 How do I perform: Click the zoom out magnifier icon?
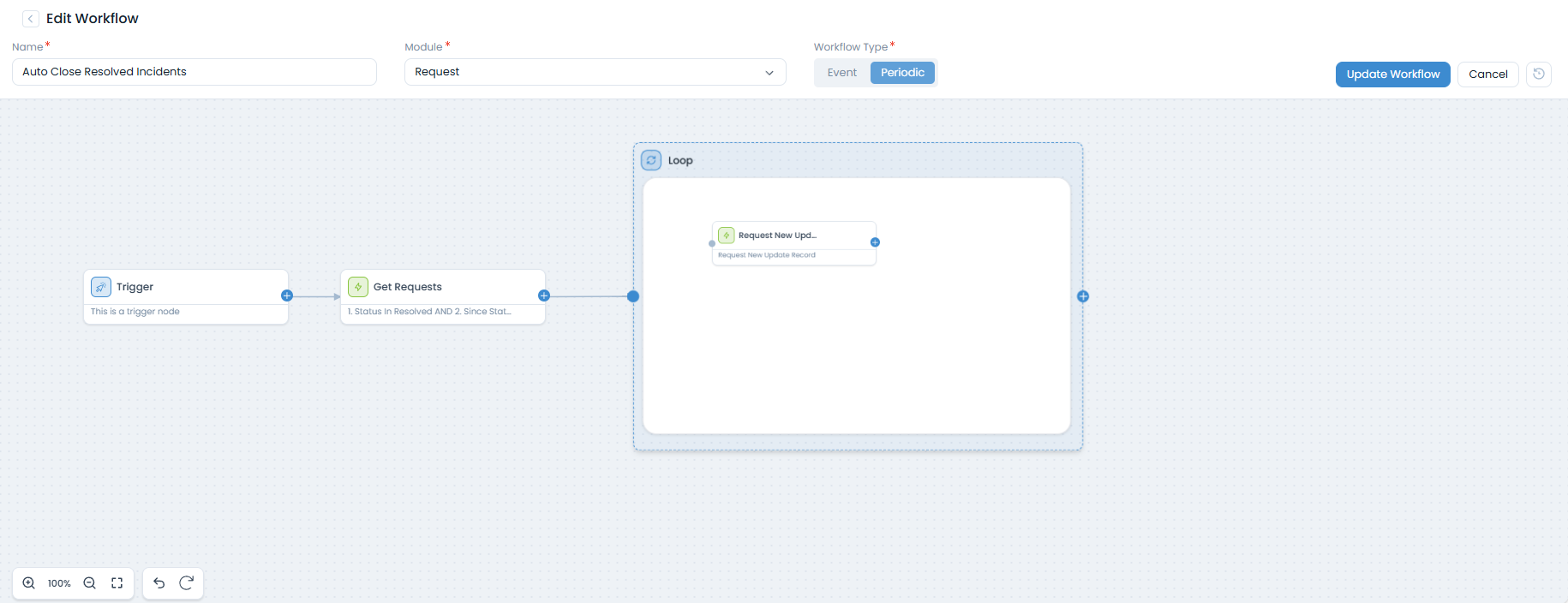pos(89,583)
